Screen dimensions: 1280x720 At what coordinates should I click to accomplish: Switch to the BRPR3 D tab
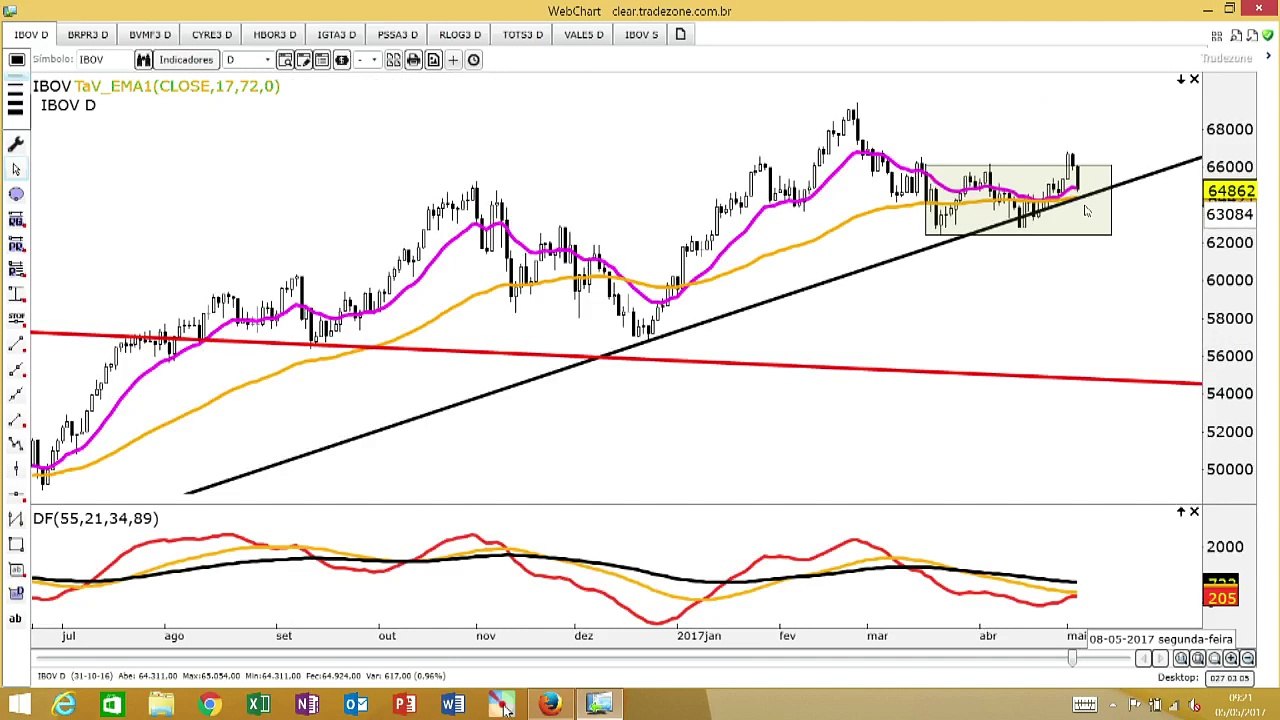click(88, 35)
